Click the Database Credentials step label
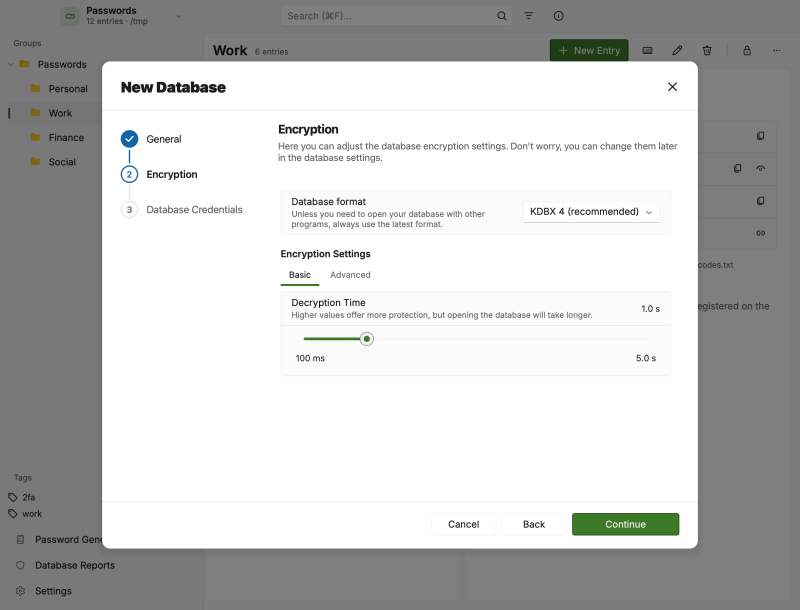800x610 pixels. [194, 210]
